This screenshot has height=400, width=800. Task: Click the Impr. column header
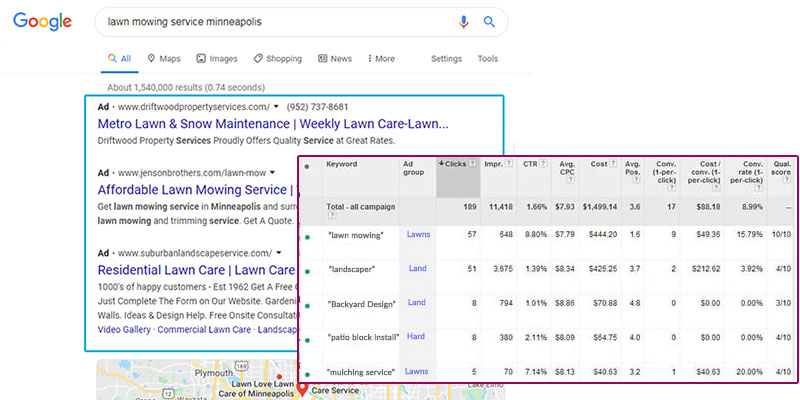coord(493,164)
